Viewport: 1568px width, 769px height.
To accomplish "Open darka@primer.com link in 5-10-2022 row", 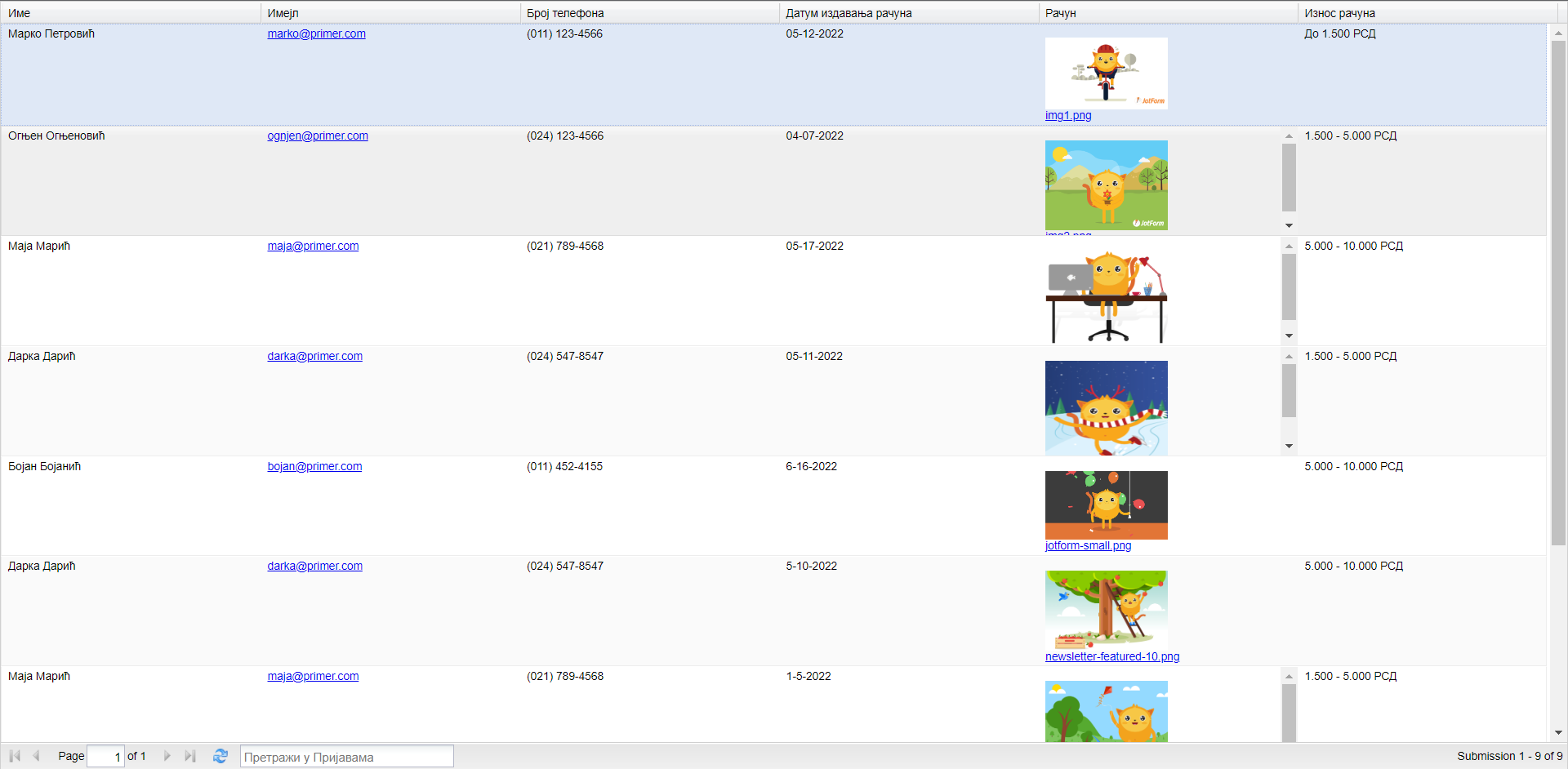I will pyautogui.click(x=314, y=566).
